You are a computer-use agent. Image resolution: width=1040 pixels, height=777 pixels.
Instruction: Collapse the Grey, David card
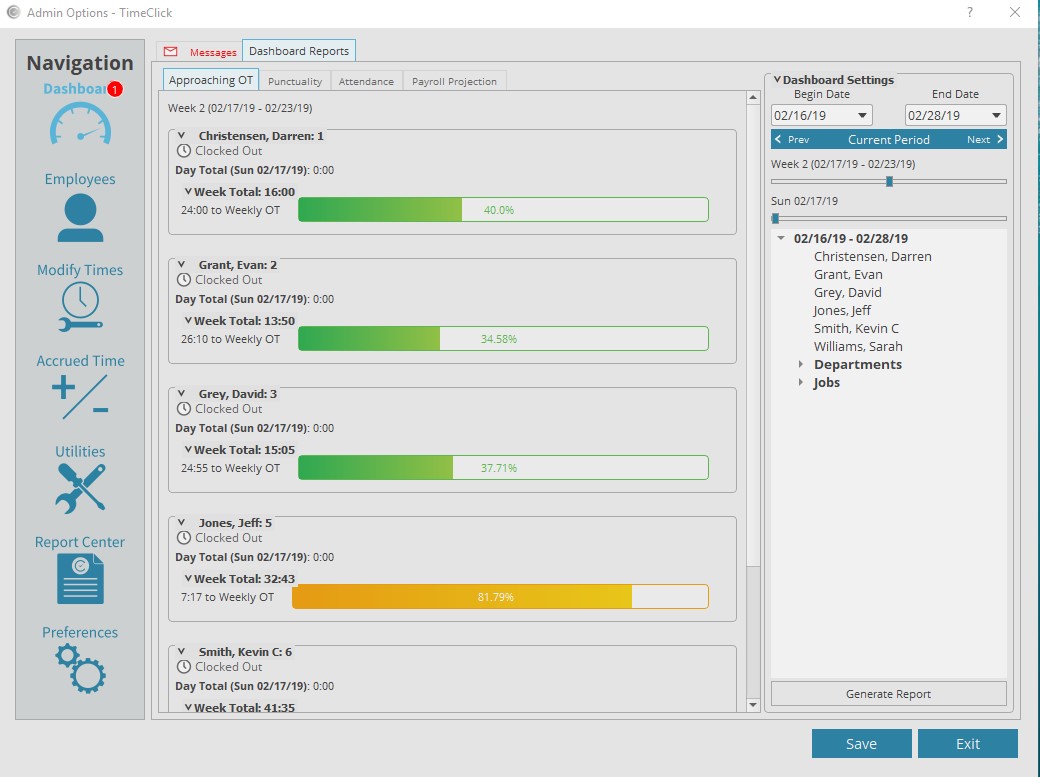point(181,393)
